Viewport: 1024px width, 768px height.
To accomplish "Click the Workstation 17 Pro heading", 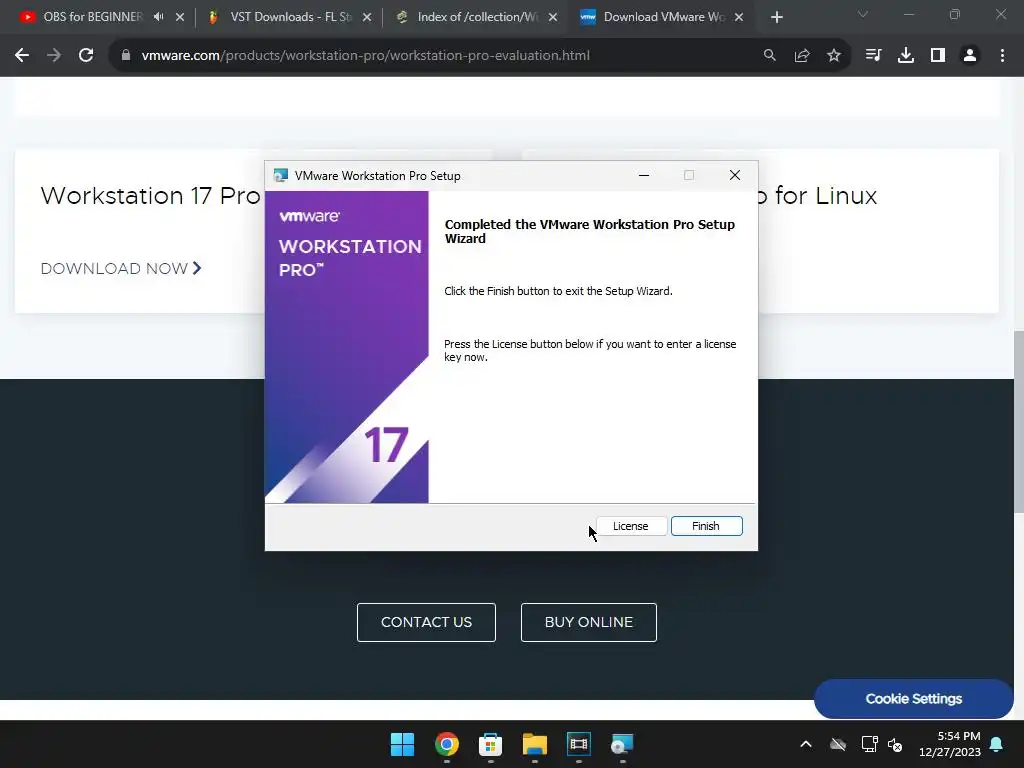I will click(x=151, y=195).
